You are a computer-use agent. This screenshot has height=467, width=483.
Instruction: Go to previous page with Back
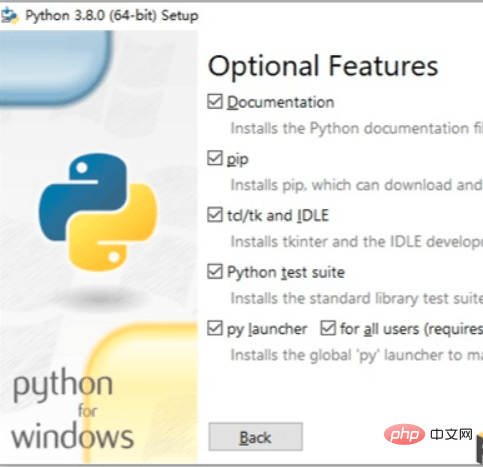[x=256, y=437]
